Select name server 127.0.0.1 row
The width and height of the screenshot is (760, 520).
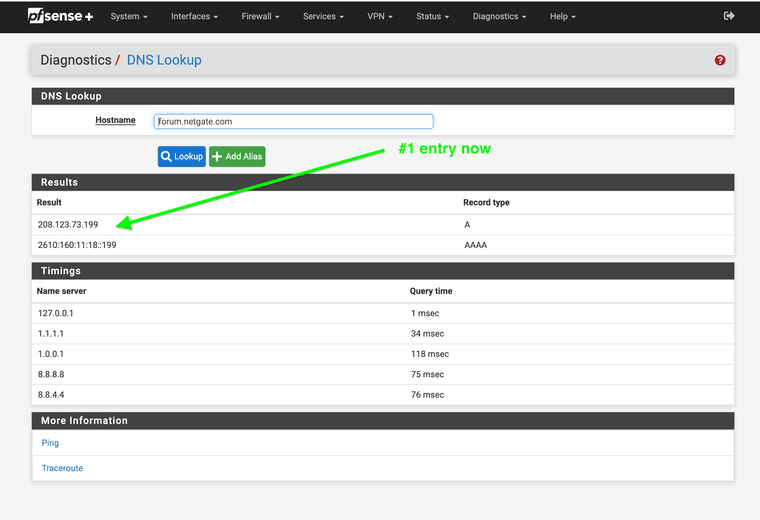coord(383,314)
